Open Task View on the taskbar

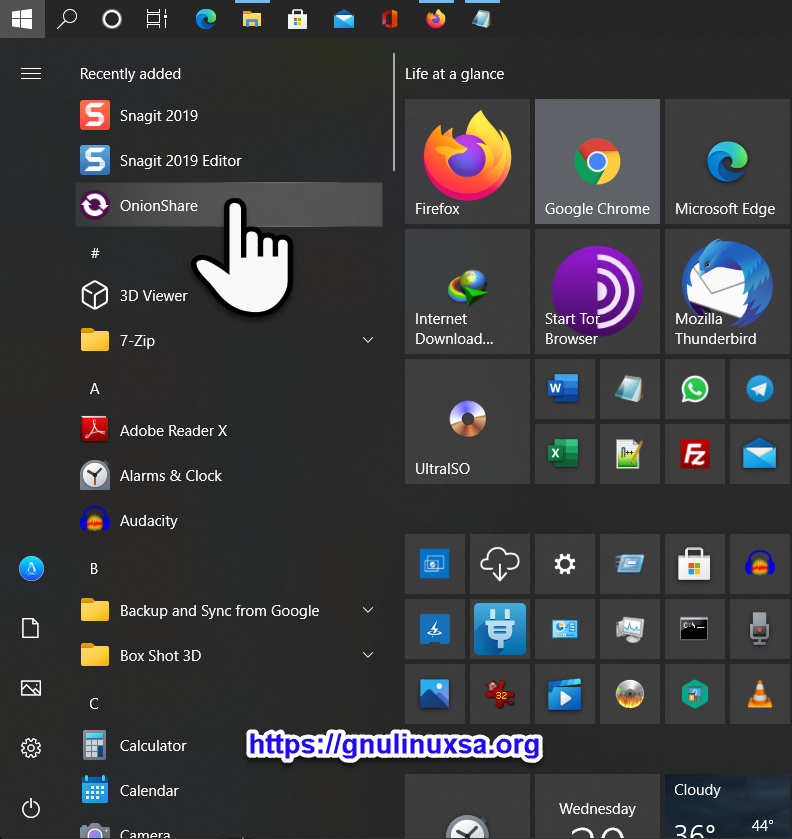(x=157, y=19)
